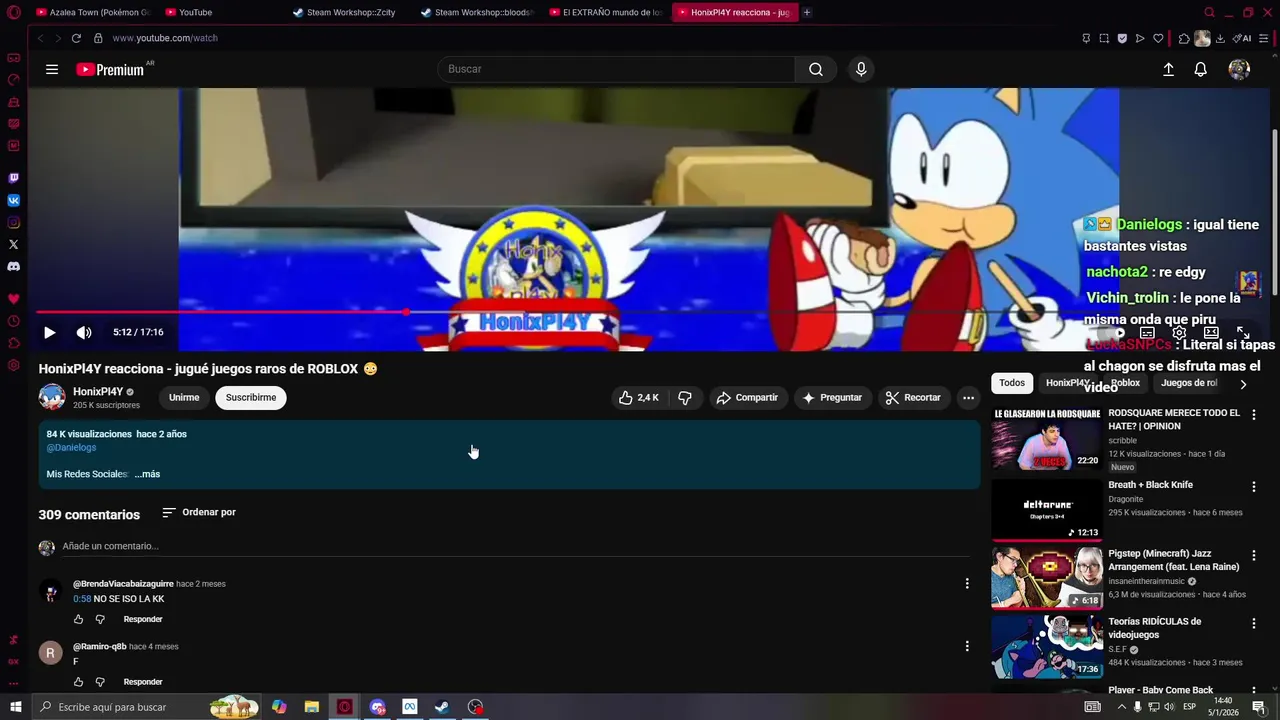1280x720 pixels.
Task: Open options for Teorías RIDÍCULAS video
Action: (1253, 624)
